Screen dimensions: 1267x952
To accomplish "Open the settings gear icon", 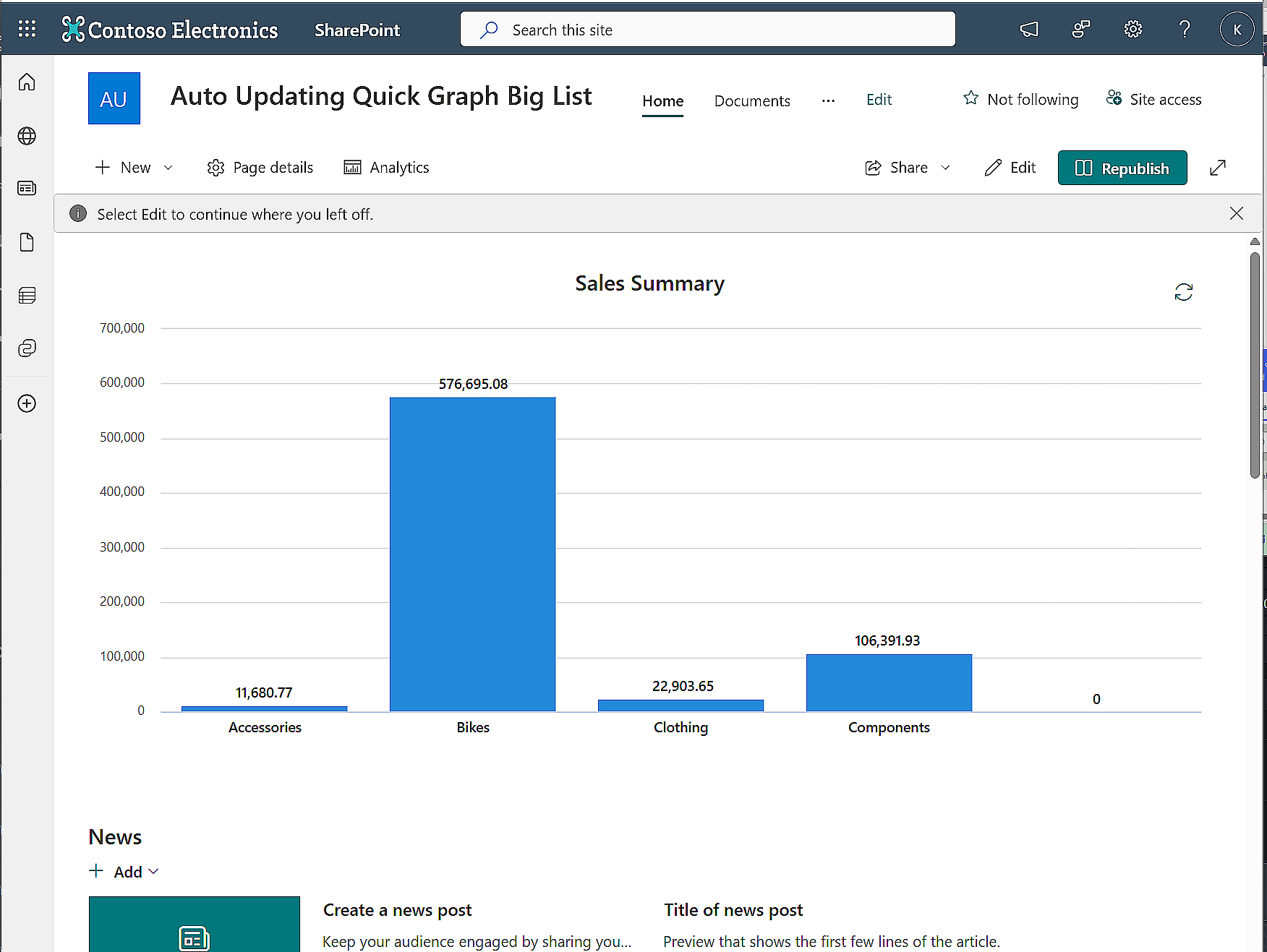I will coord(1132,29).
